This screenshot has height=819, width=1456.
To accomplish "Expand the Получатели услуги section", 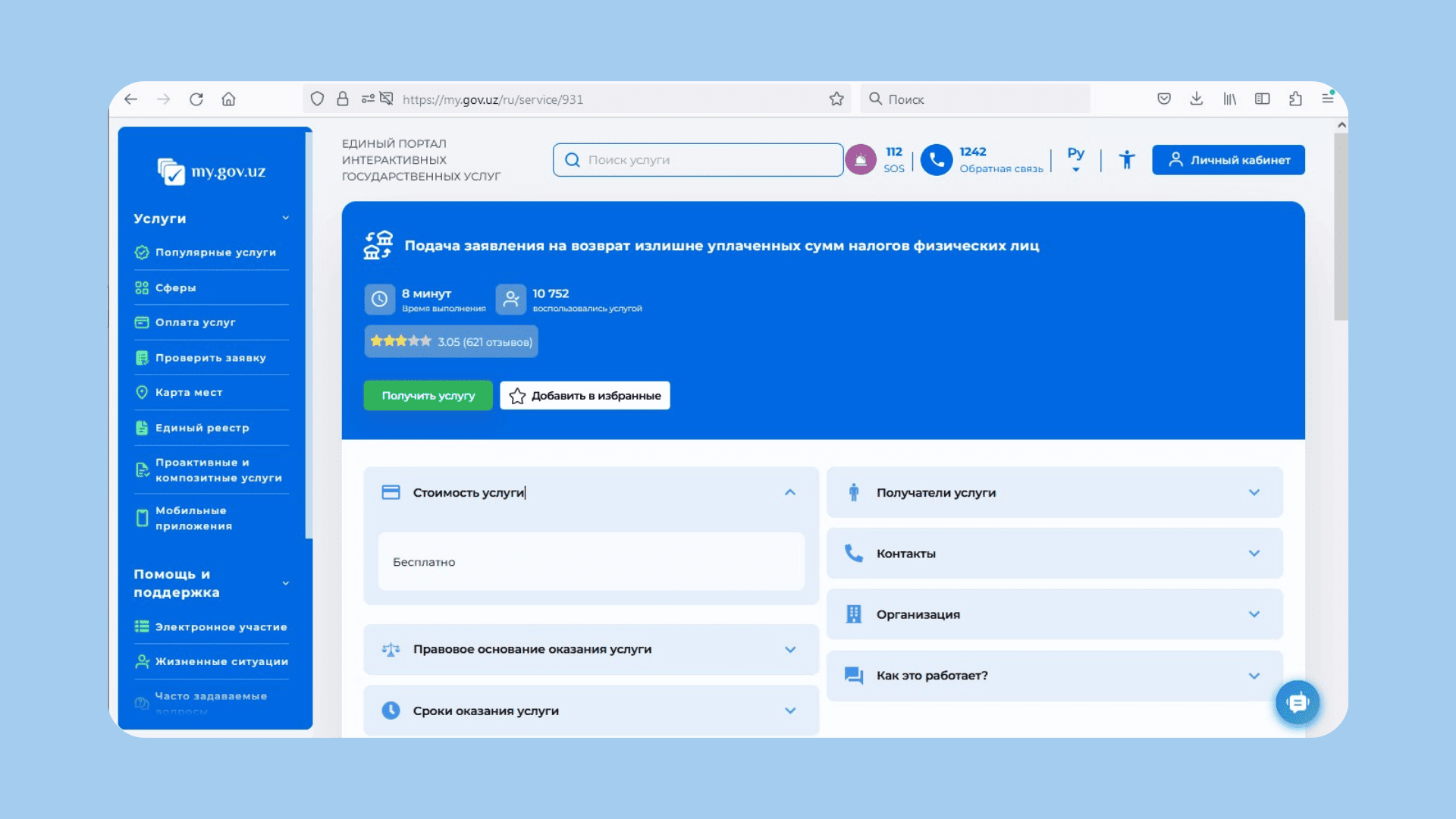I will tap(1254, 493).
